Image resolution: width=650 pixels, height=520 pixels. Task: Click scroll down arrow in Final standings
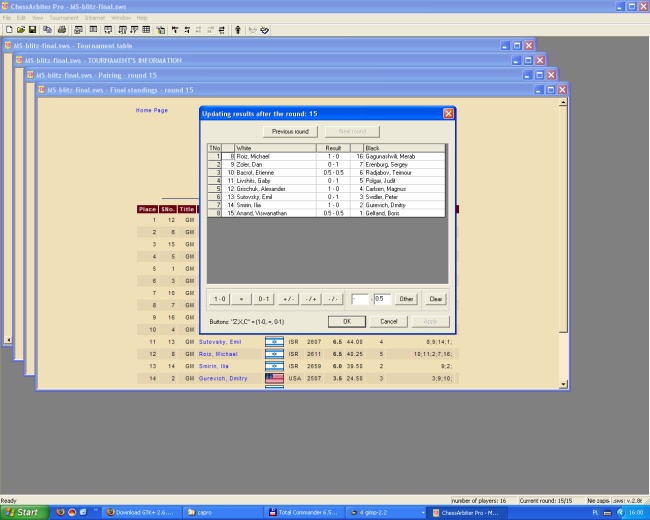(563, 384)
